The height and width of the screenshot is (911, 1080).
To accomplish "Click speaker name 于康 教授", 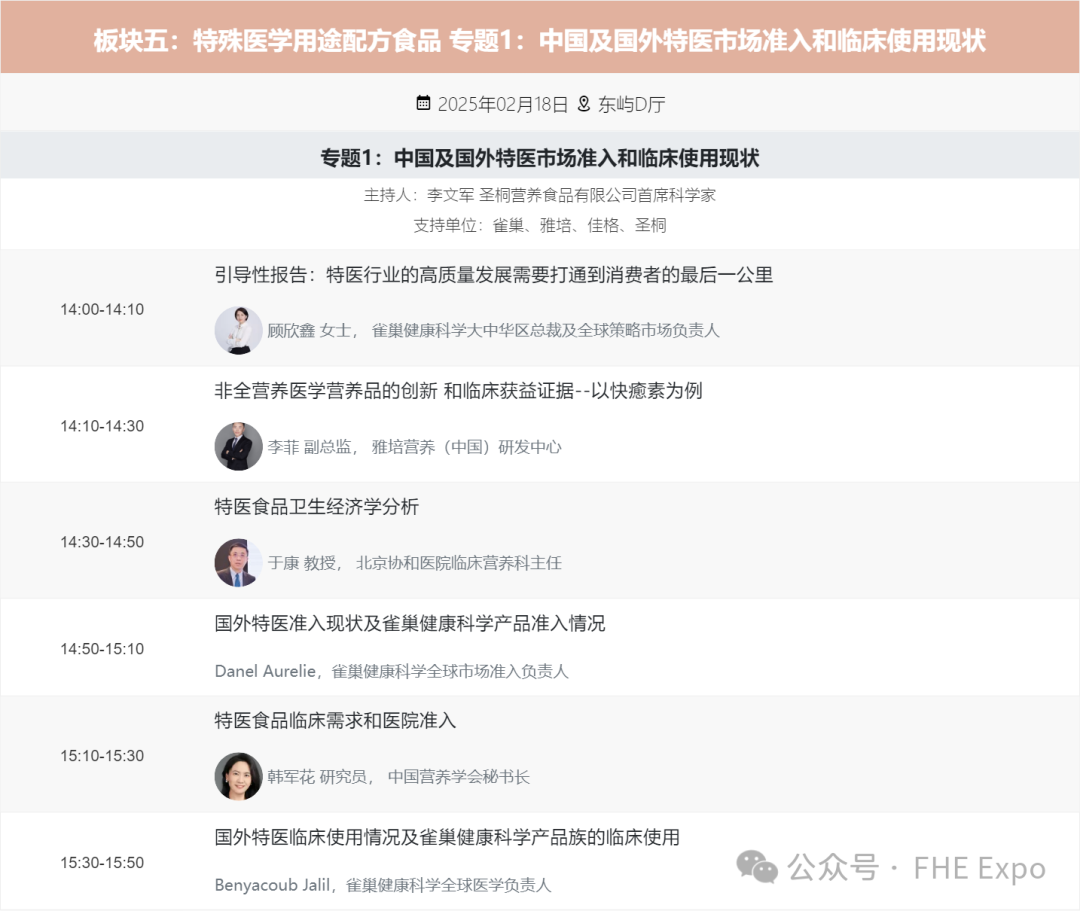I will [x=303, y=563].
